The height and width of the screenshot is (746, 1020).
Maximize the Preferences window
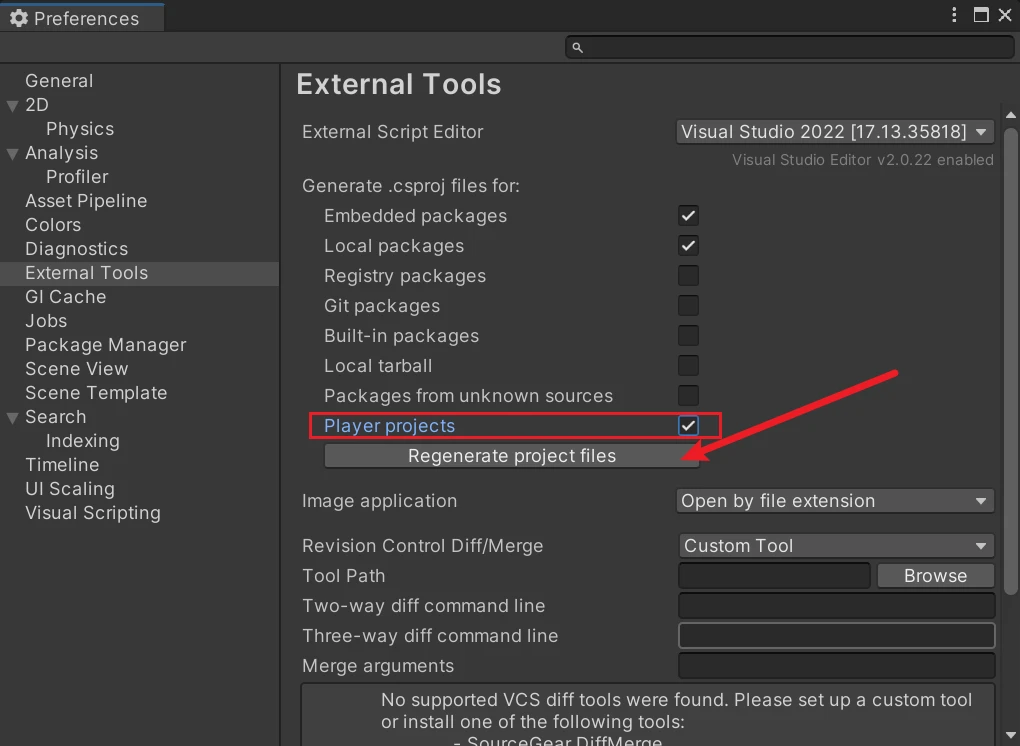pos(981,15)
